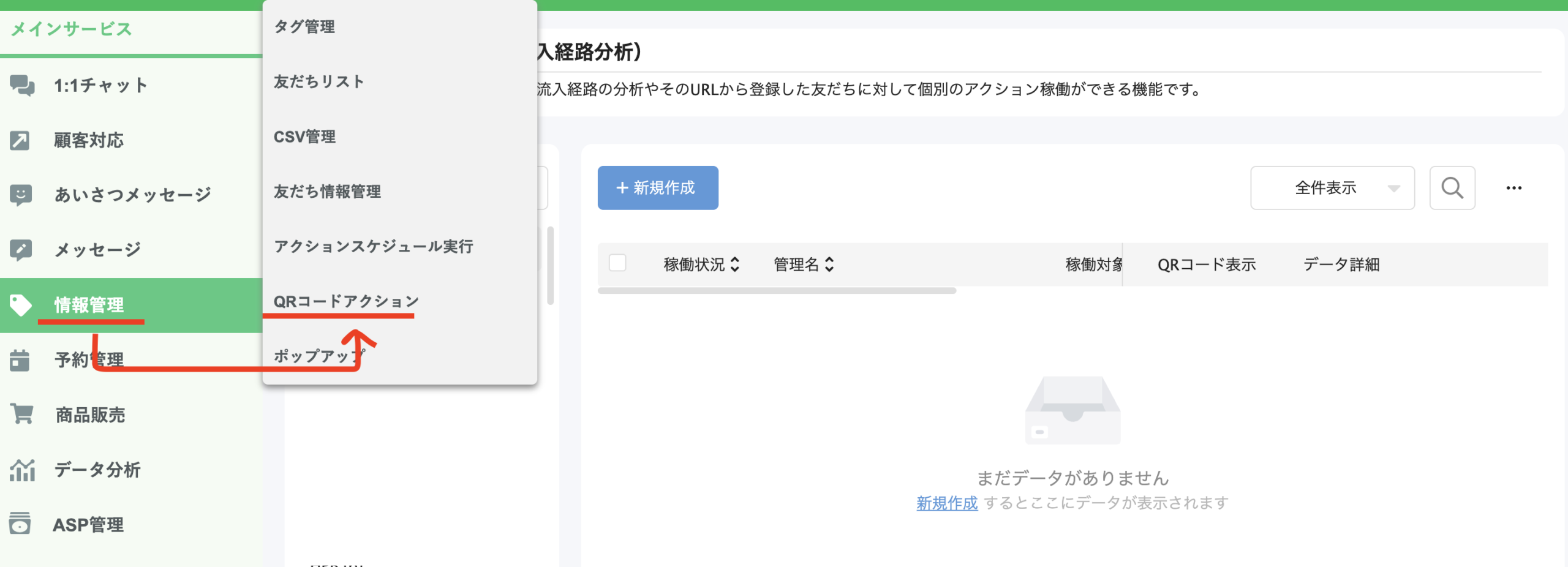1568x567 pixels.
Task: Click the product sales shopping cart icon
Action: pos(22,415)
